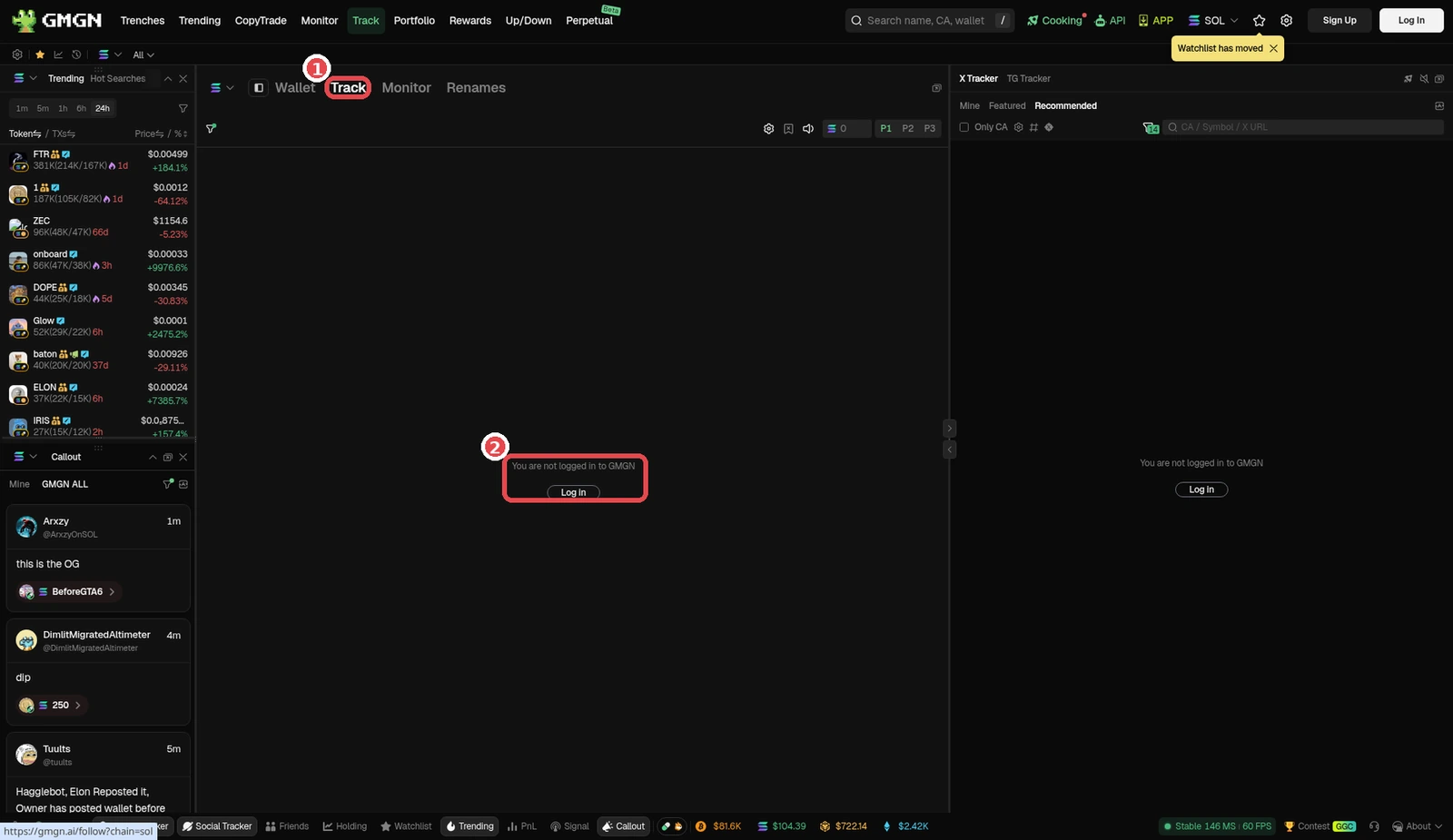Select the 5m timeframe in Trending
This screenshot has height=840, width=1453.
click(x=43, y=108)
